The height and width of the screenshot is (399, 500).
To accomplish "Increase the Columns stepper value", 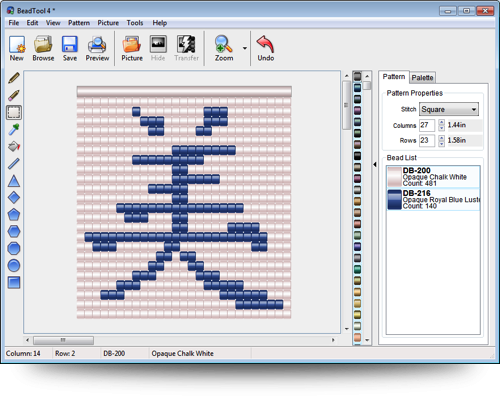I will [x=441, y=122].
